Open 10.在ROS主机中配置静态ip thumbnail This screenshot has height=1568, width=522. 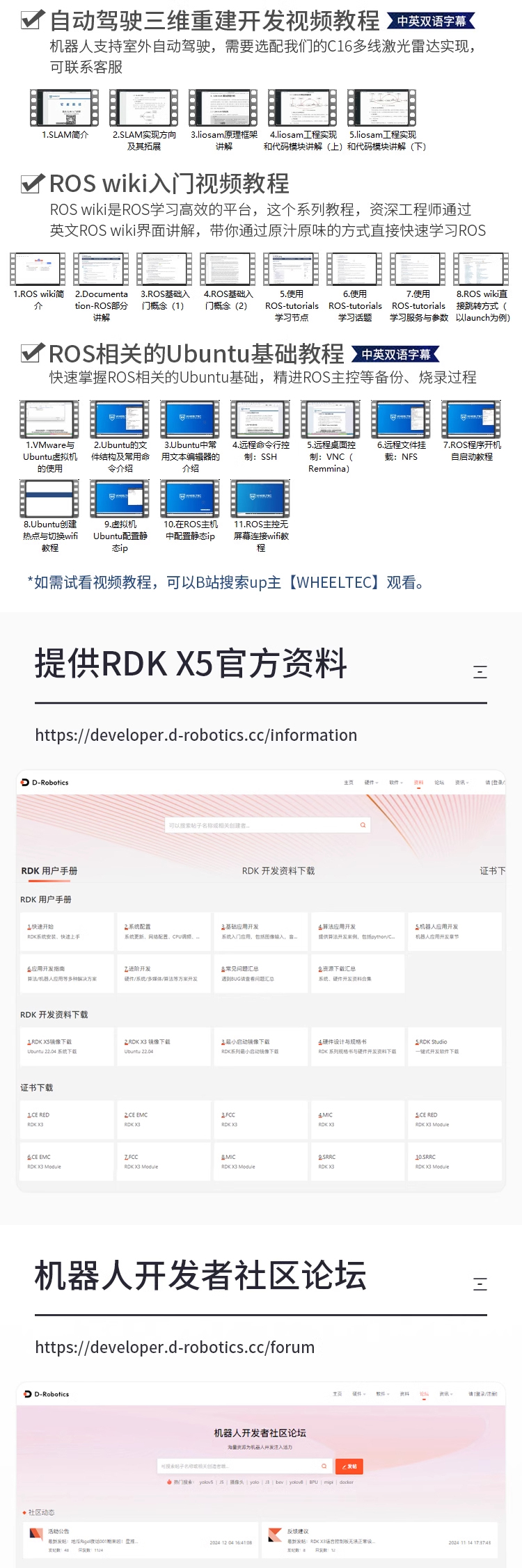[x=190, y=499]
